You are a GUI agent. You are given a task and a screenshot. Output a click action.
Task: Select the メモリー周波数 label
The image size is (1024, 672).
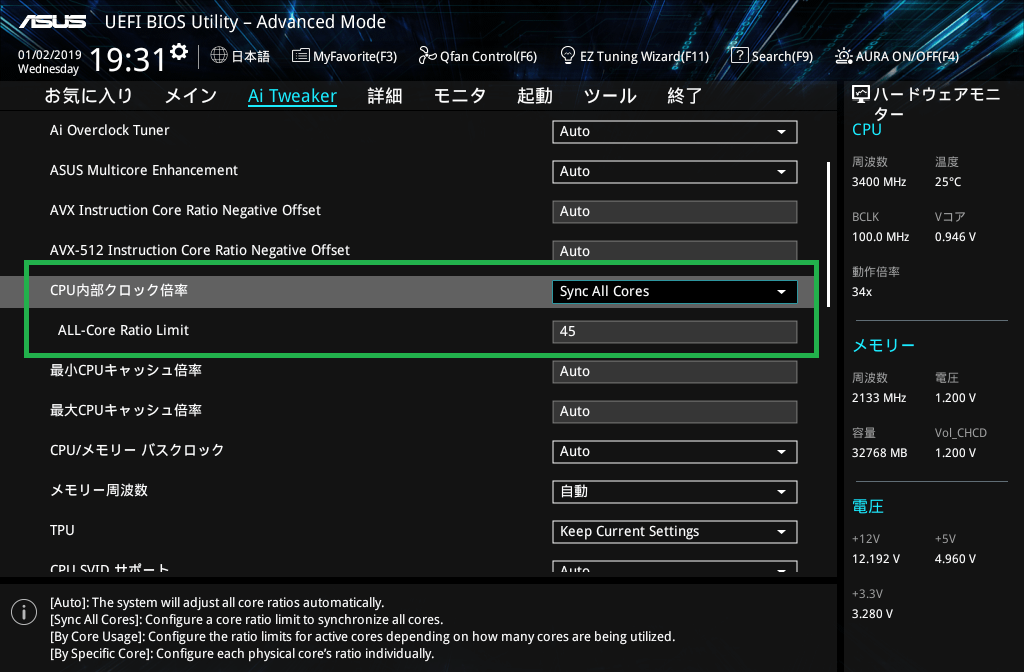pyautogui.click(x=99, y=490)
